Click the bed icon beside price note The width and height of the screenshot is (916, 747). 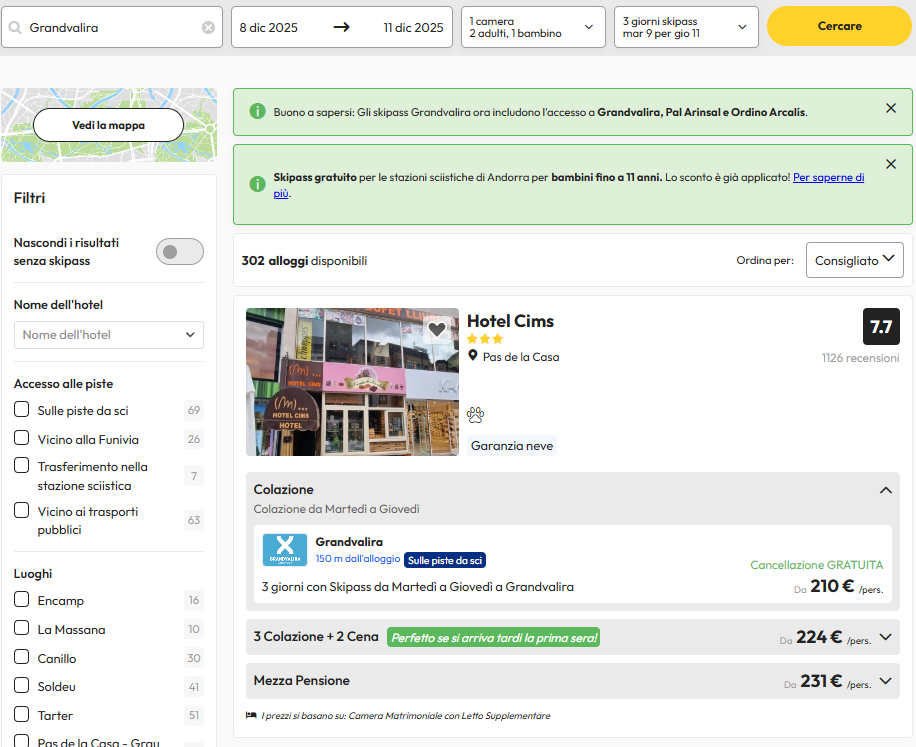point(251,715)
